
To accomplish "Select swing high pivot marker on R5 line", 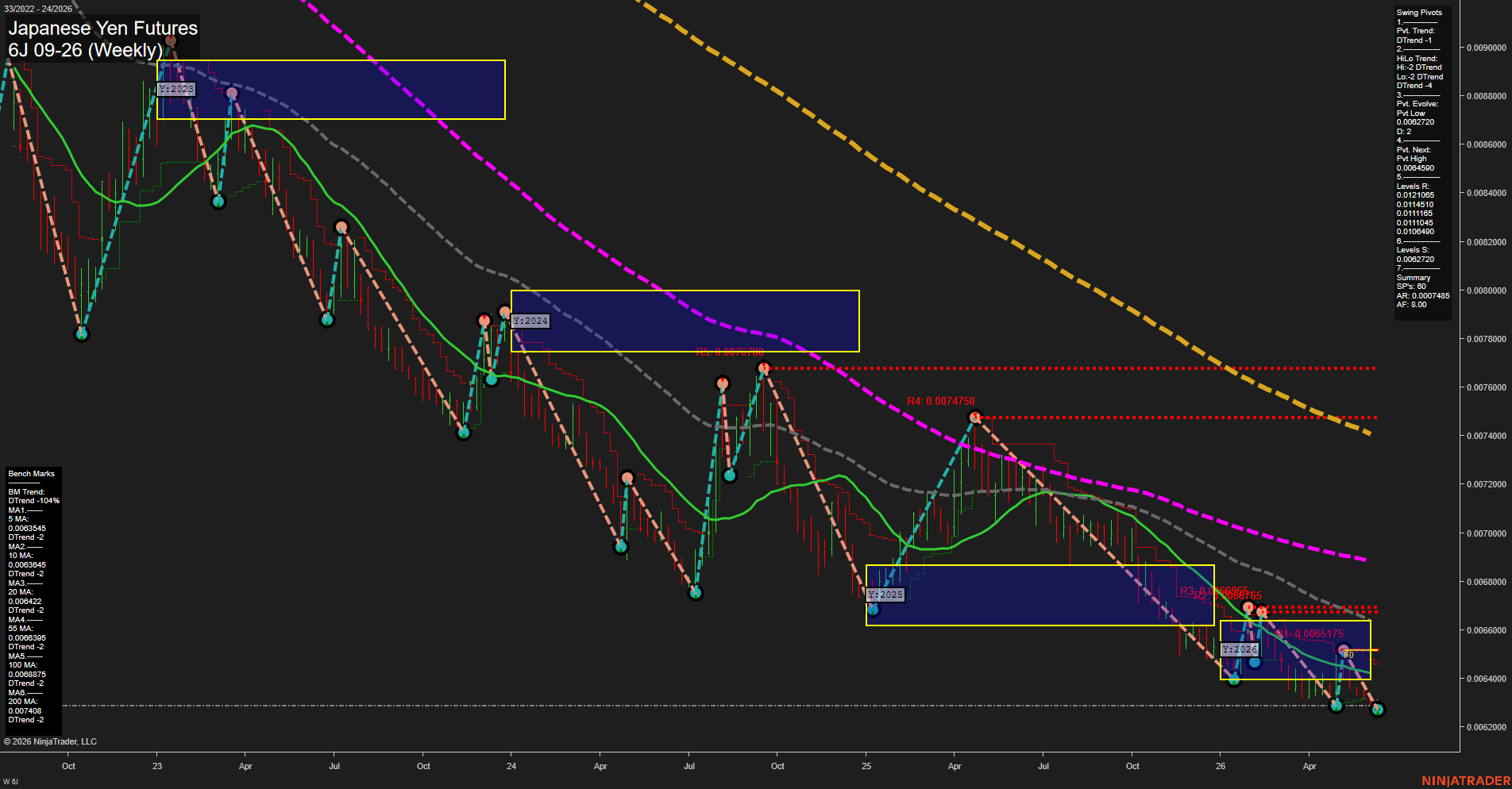I will tap(764, 368).
